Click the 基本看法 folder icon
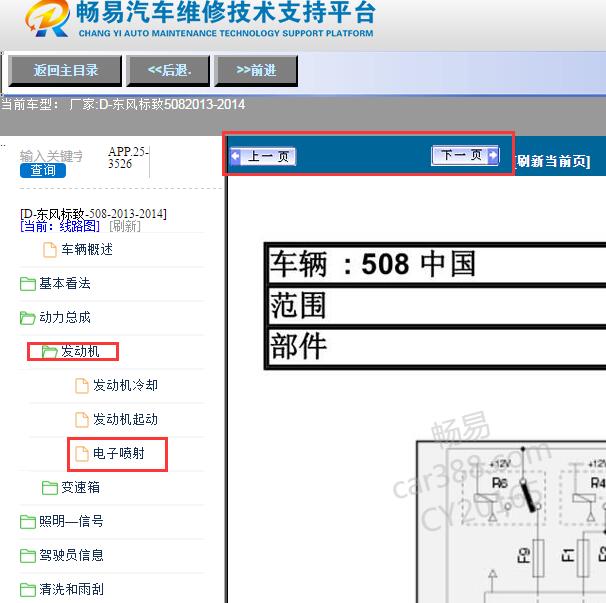Screen dimensions: 606x603 click(x=27, y=284)
